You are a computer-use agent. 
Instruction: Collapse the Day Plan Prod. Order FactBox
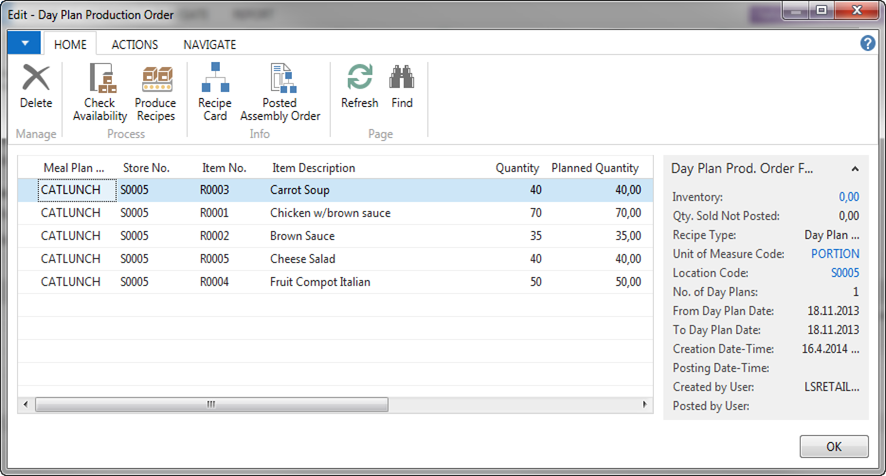click(x=855, y=169)
